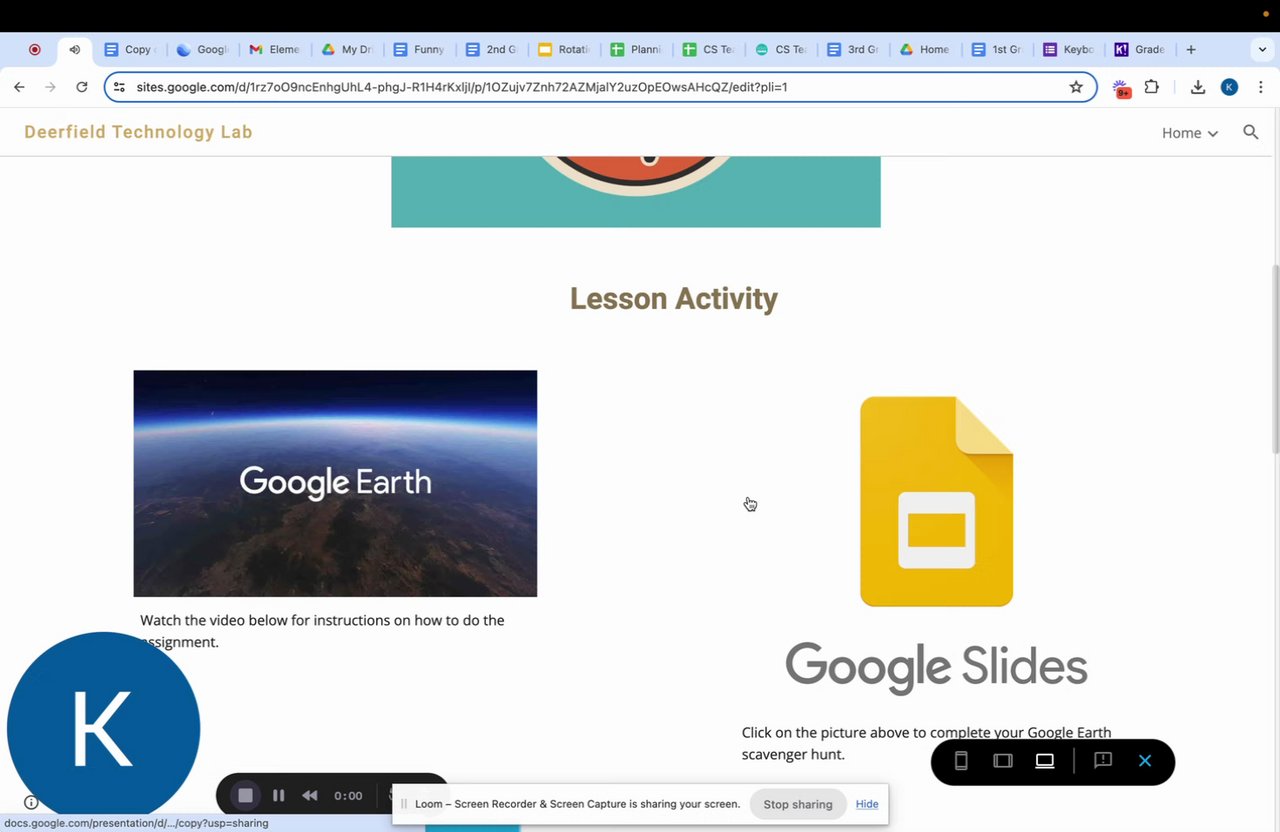Open the Google Slides scavenger hunt picture

tap(936, 543)
